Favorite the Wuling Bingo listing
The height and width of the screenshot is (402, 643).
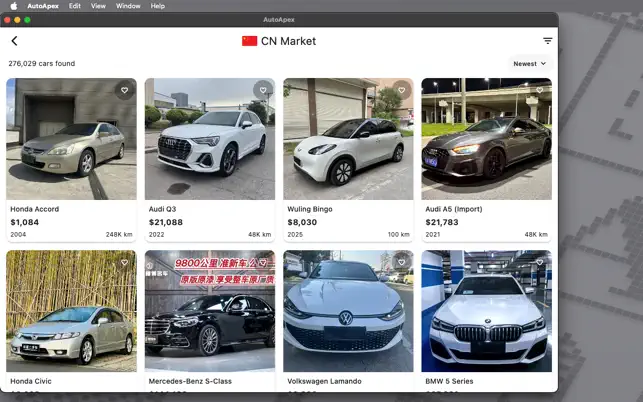click(402, 90)
